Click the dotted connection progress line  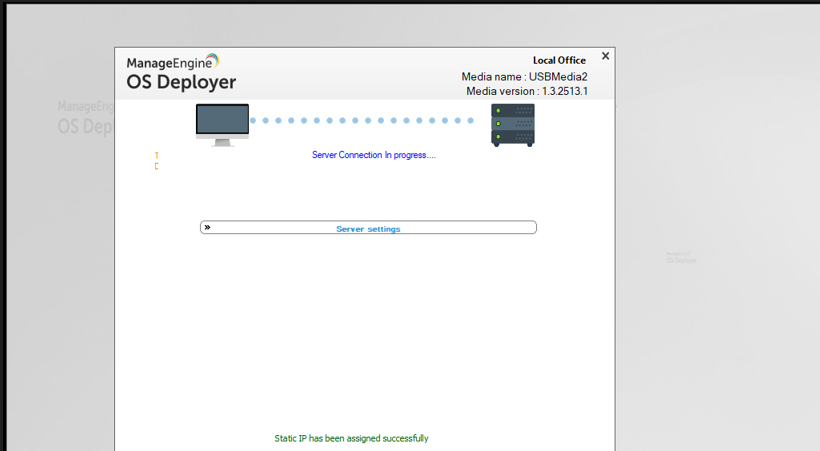(x=362, y=120)
